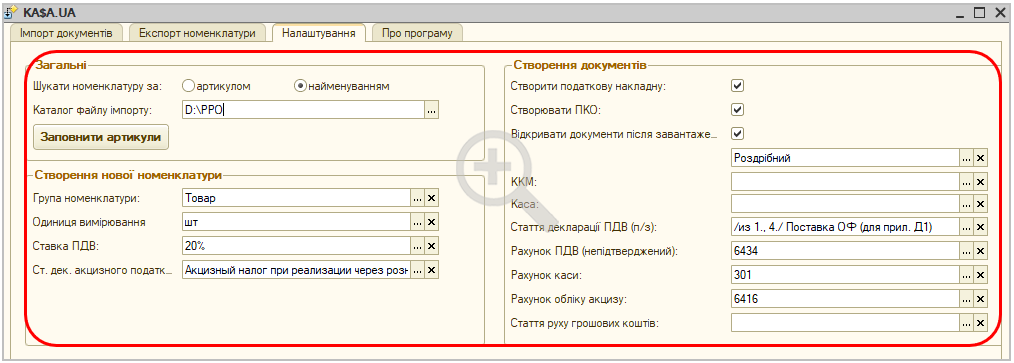1014x363 pixels.
Task: Click the Одиниця вимірювання field with шт
Action: click(x=296, y=222)
